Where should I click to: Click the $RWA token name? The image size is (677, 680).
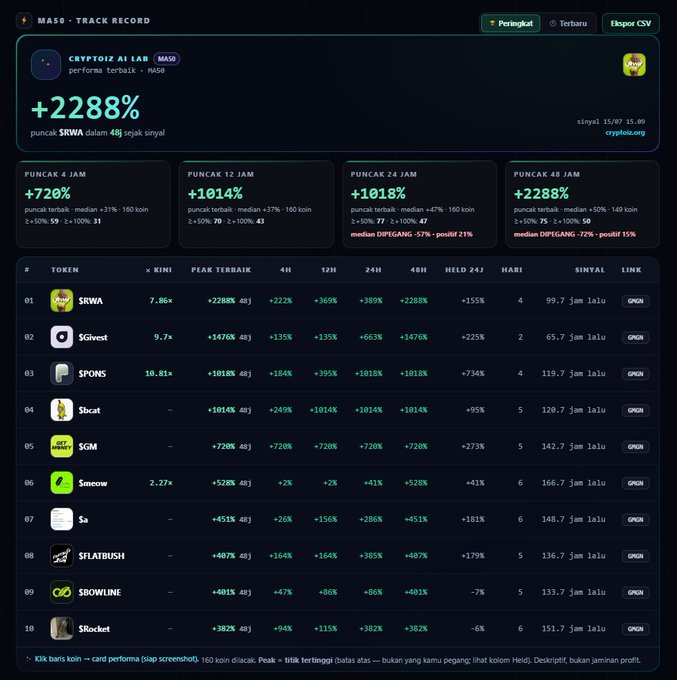coord(90,301)
